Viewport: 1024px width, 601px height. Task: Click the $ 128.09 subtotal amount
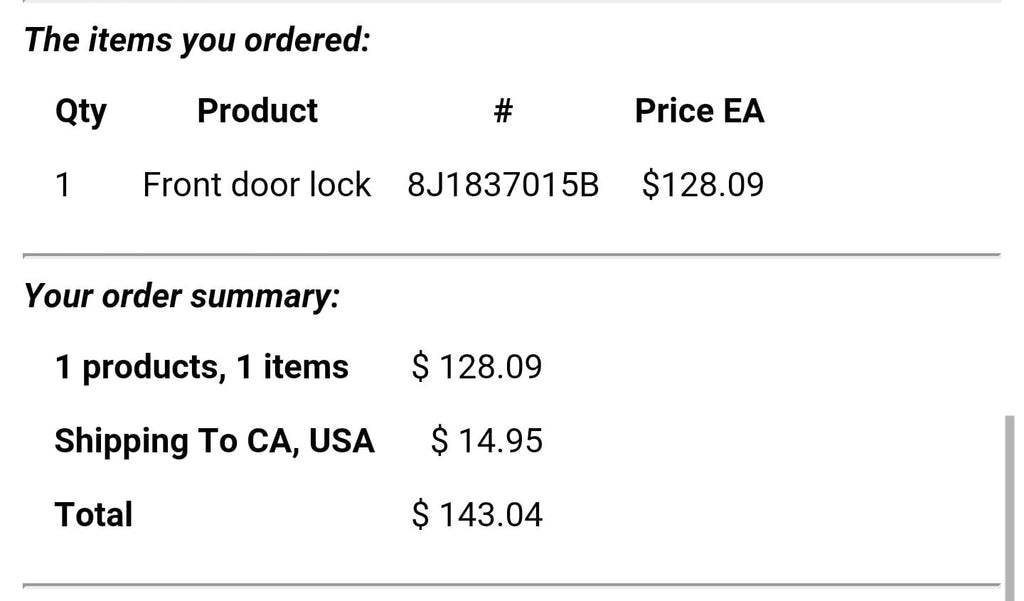tap(477, 367)
